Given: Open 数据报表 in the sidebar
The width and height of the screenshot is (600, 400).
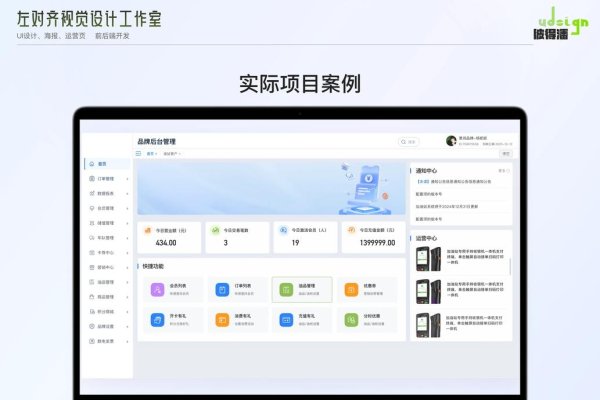Looking at the screenshot, I should click(x=108, y=193).
